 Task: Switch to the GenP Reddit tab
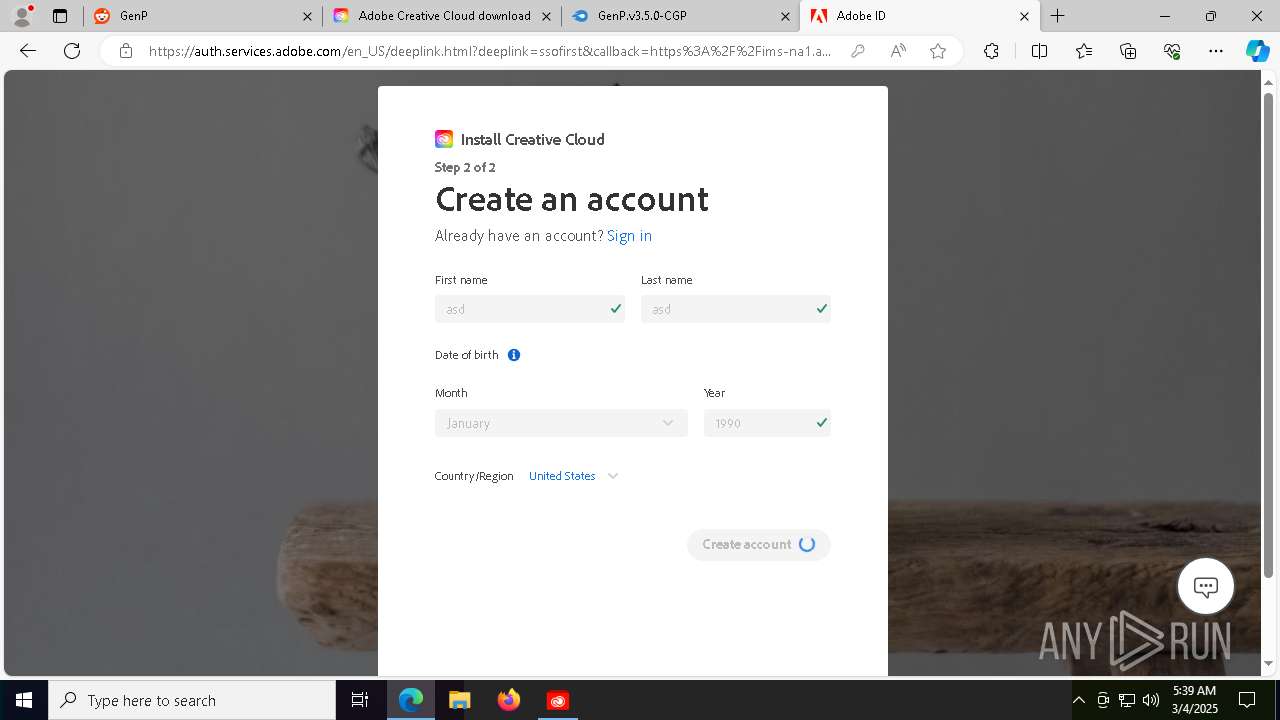pyautogui.click(x=203, y=16)
